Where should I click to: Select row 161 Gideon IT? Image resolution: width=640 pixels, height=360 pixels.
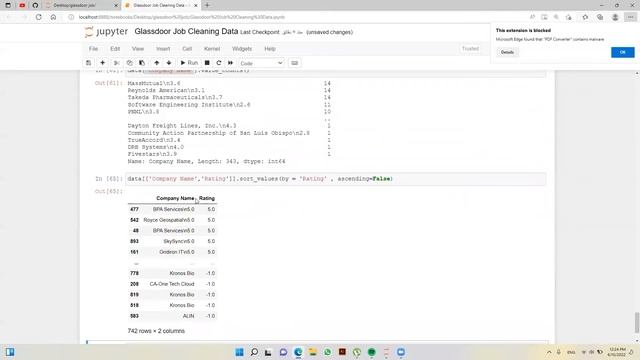tap(172, 251)
